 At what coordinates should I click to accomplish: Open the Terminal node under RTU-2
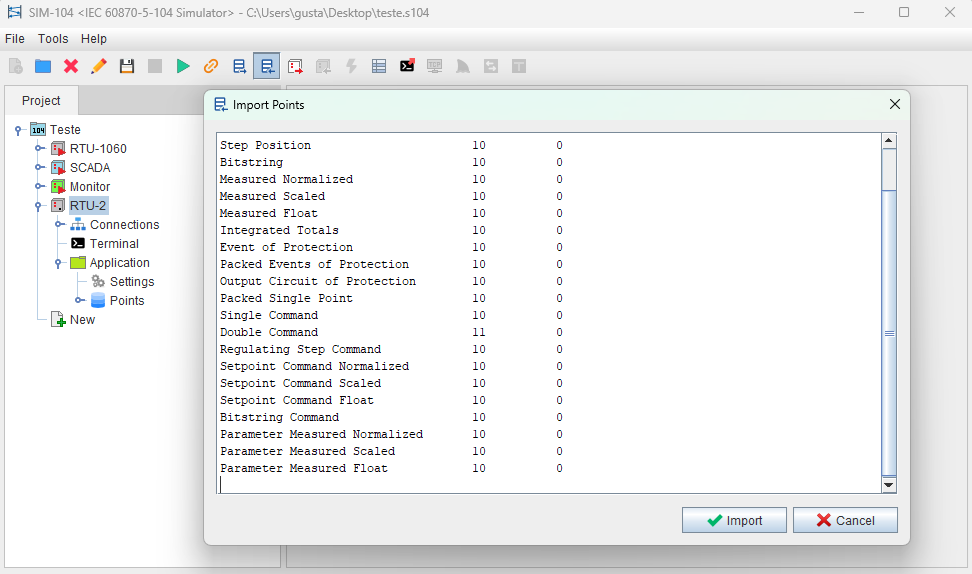coord(114,244)
